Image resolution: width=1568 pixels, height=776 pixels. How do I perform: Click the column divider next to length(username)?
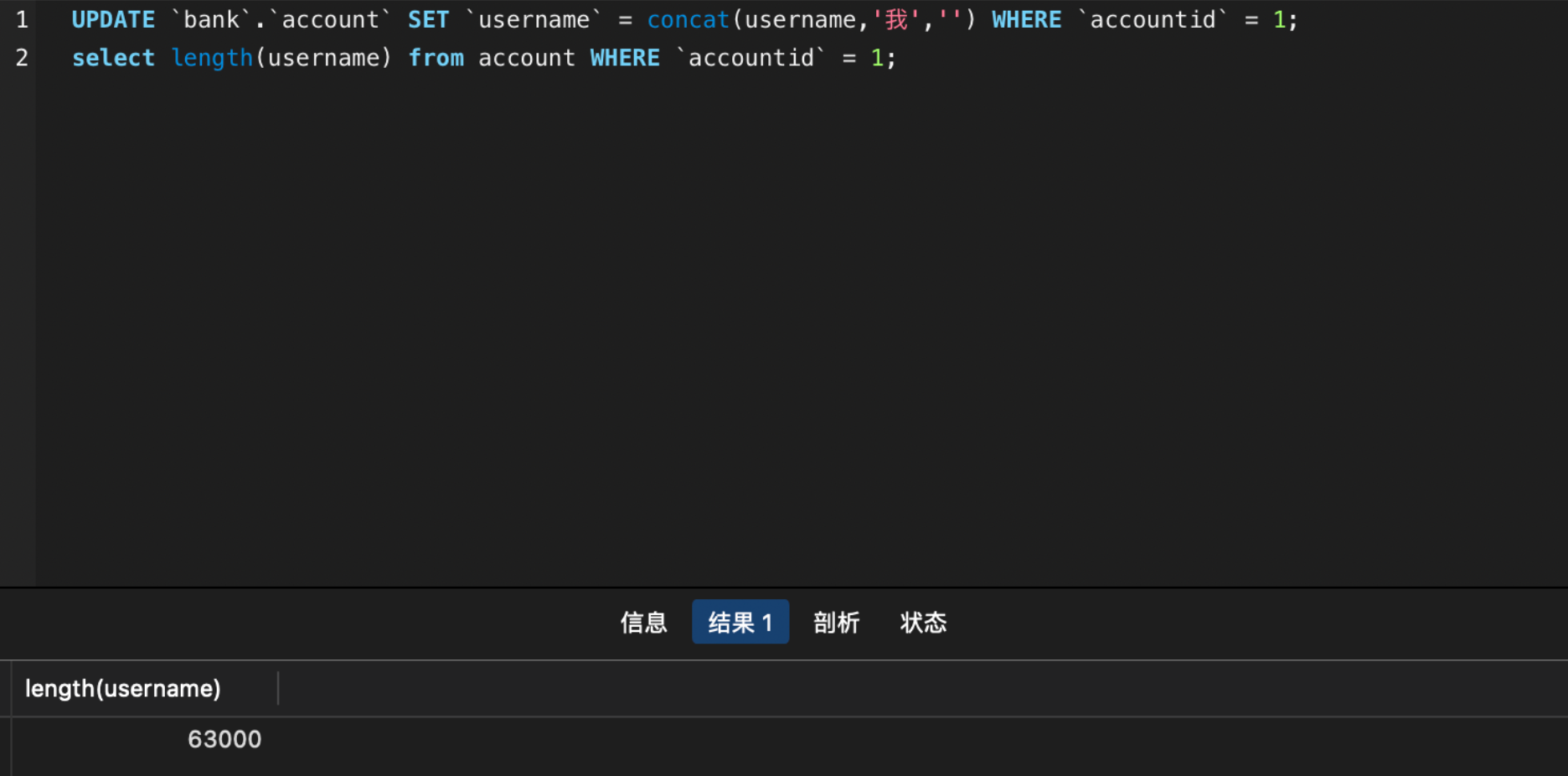click(279, 688)
